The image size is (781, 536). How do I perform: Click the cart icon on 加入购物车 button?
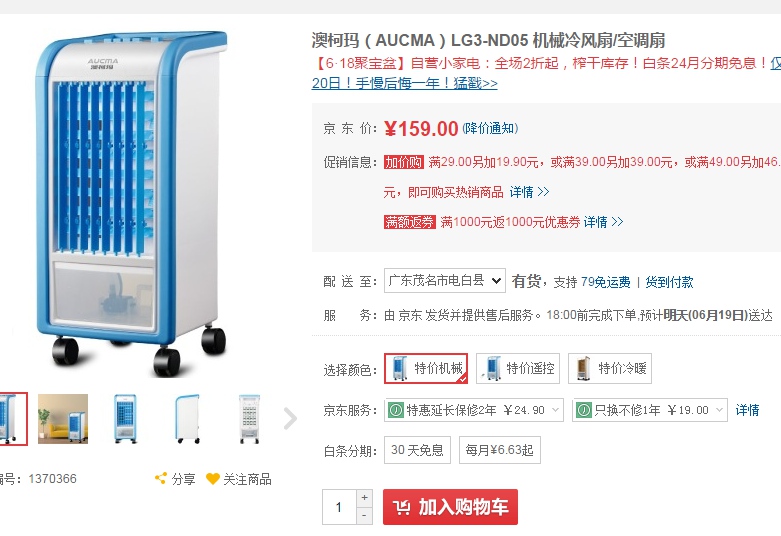click(x=401, y=507)
